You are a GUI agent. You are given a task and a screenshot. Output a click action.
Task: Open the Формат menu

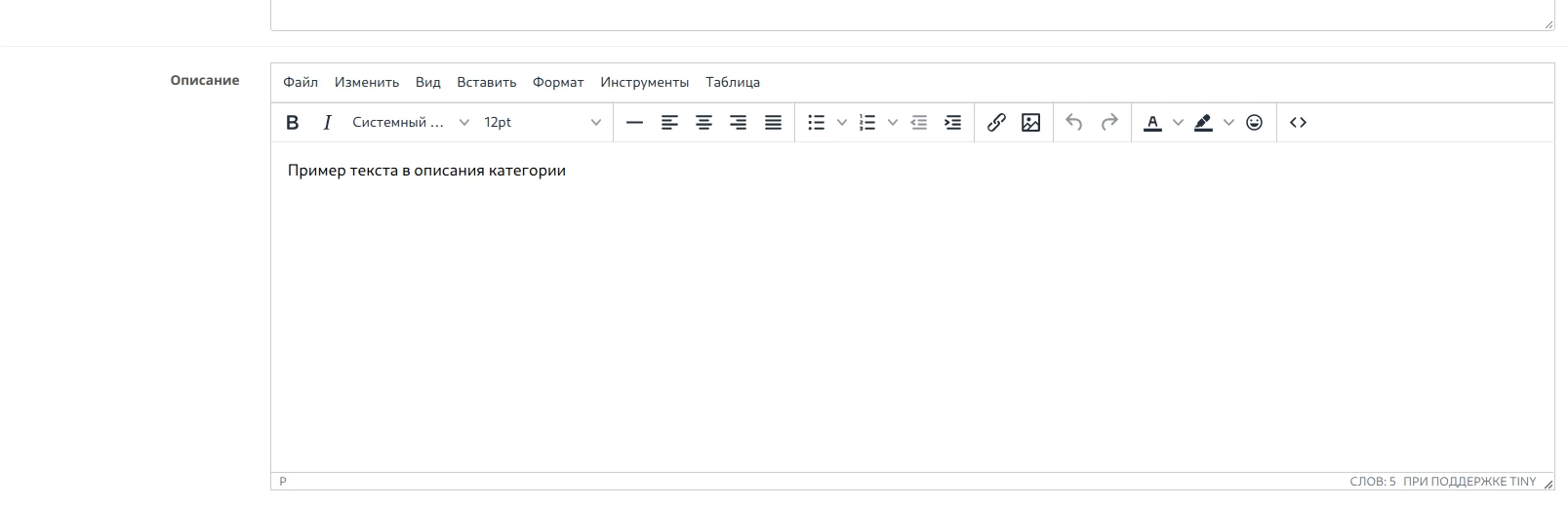(x=558, y=83)
